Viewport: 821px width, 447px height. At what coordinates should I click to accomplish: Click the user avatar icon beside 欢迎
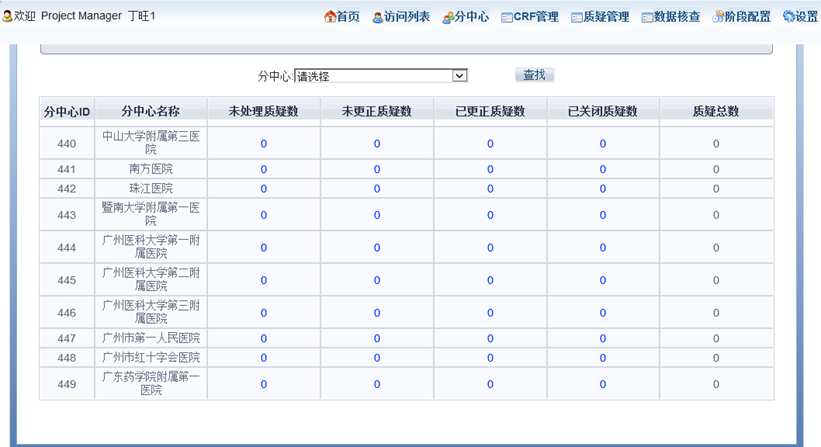pos(7,16)
